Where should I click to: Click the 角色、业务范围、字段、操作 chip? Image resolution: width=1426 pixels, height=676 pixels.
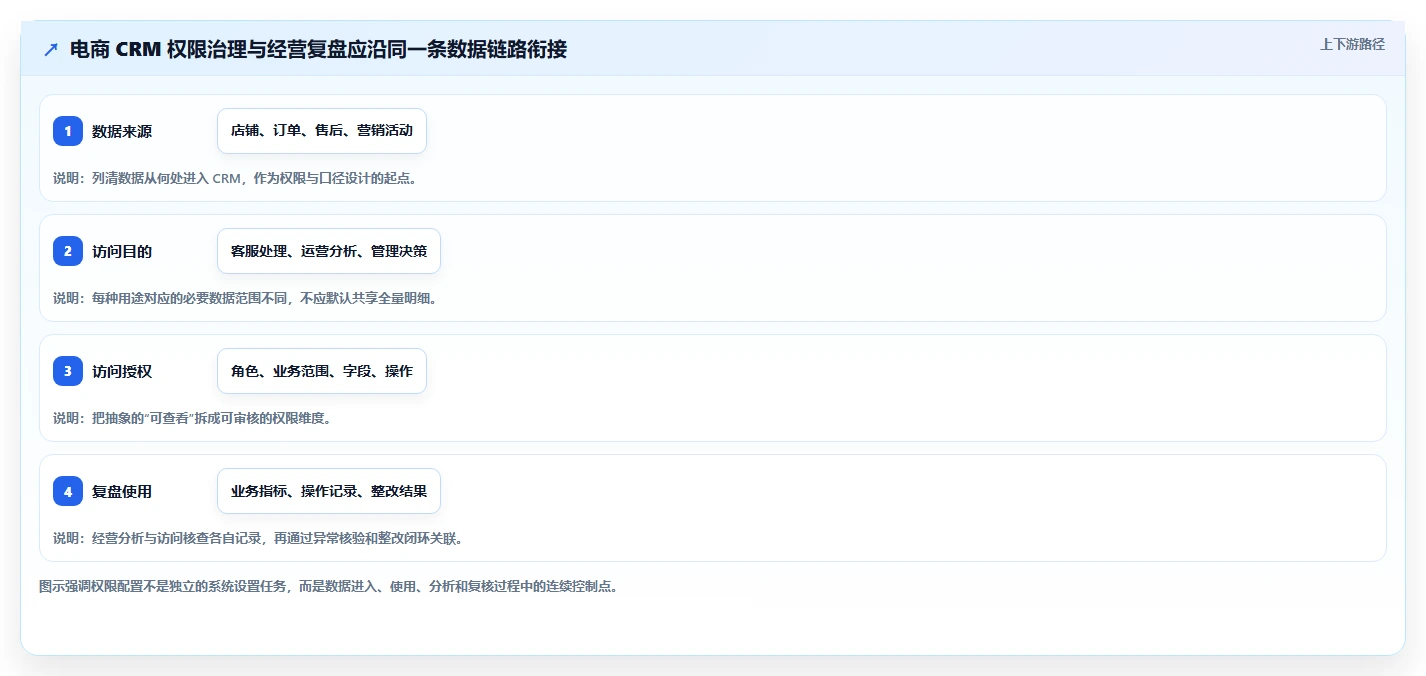coord(322,371)
